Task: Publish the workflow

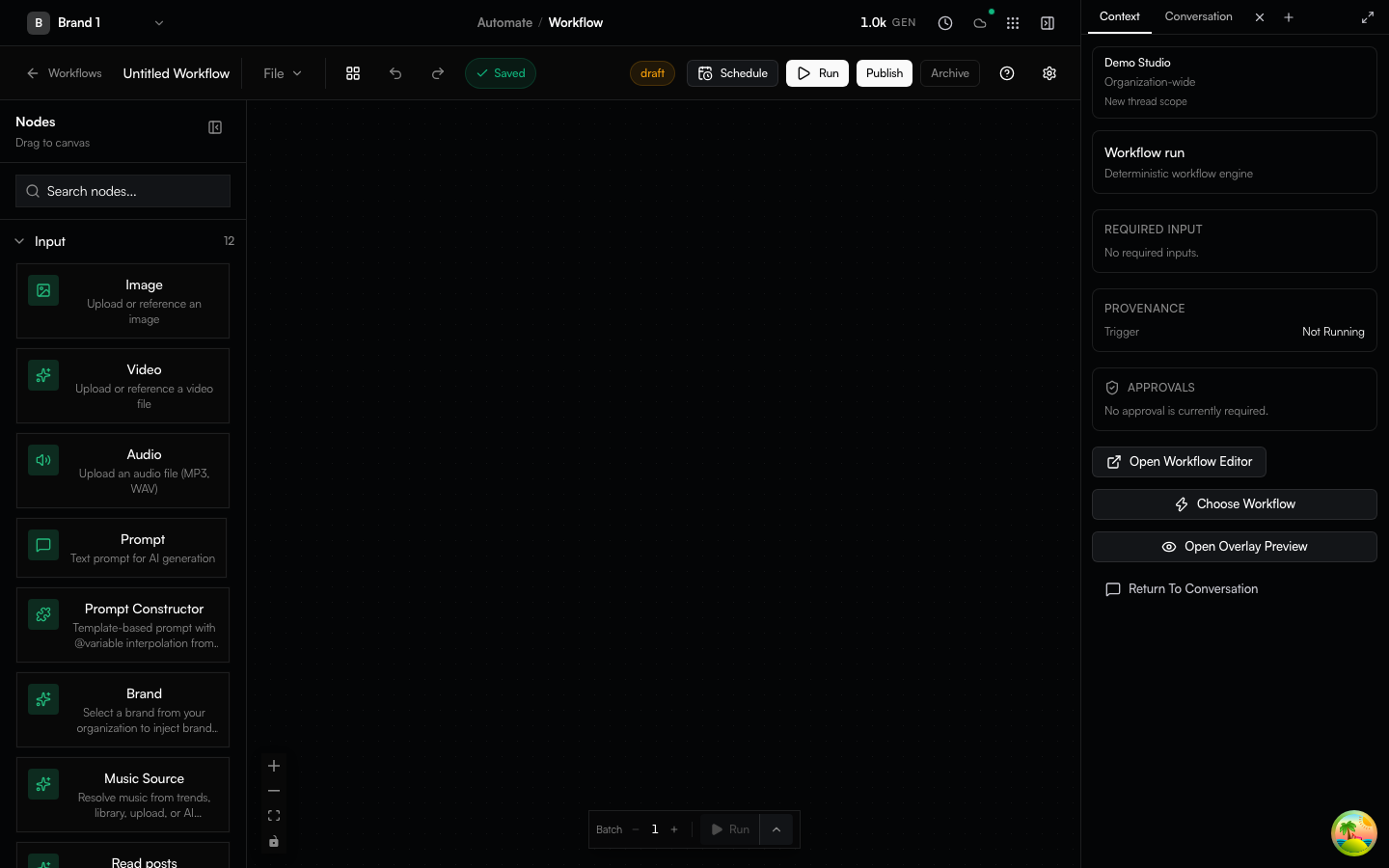Action: (885, 73)
